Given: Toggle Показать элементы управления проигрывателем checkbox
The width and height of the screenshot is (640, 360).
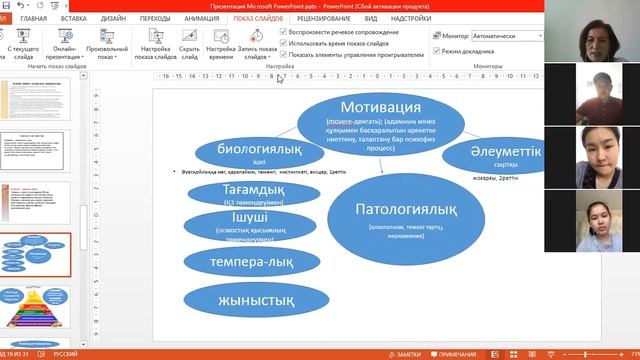Looking at the screenshot, I should click(x=283, y=54).
